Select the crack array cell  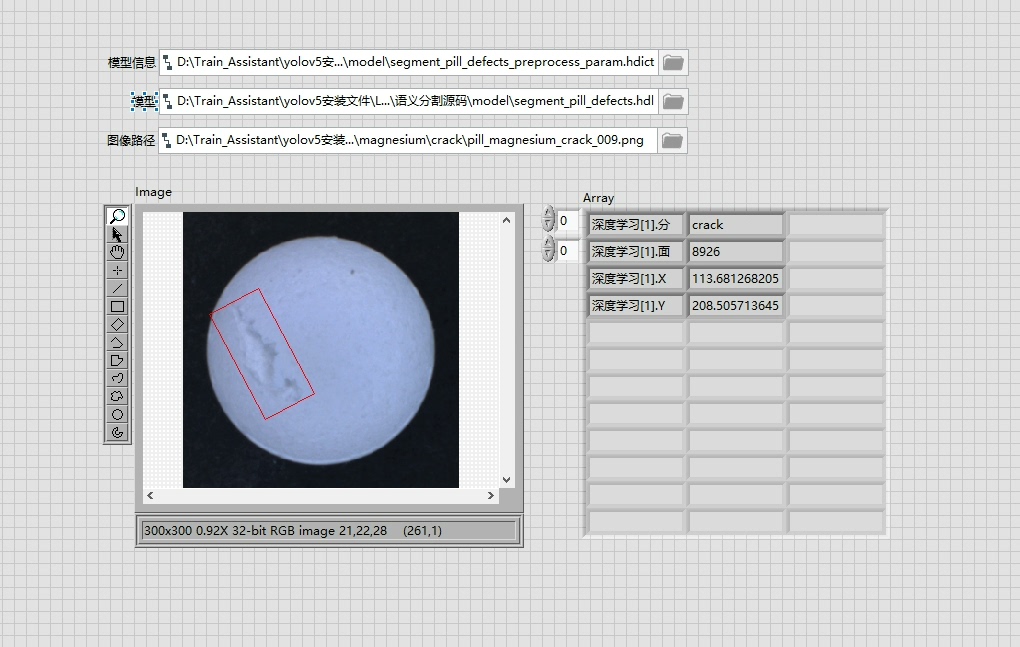(736, 225)
